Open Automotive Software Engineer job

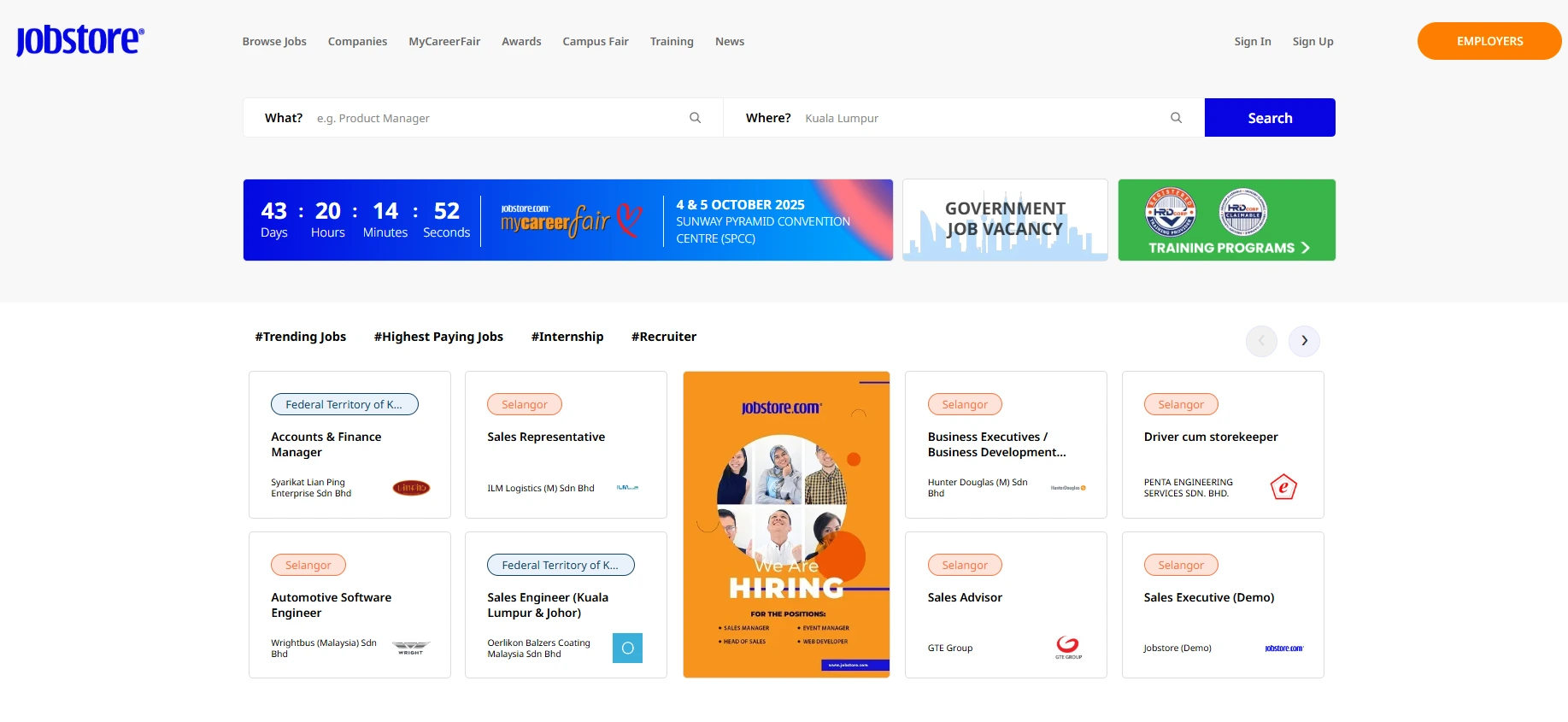(x=332, y=605)
